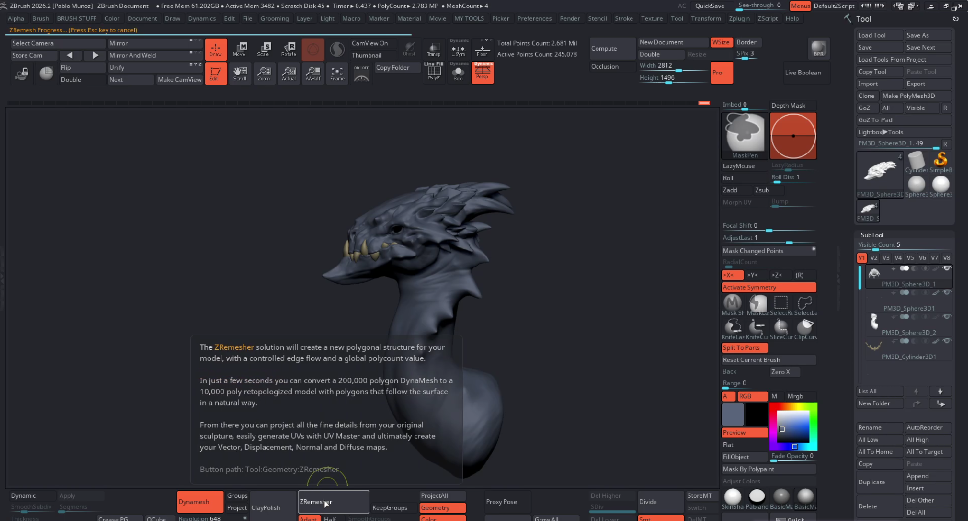968x521 pixels.
Task: Adjust the document Width slider
Action: click(673, 66)
